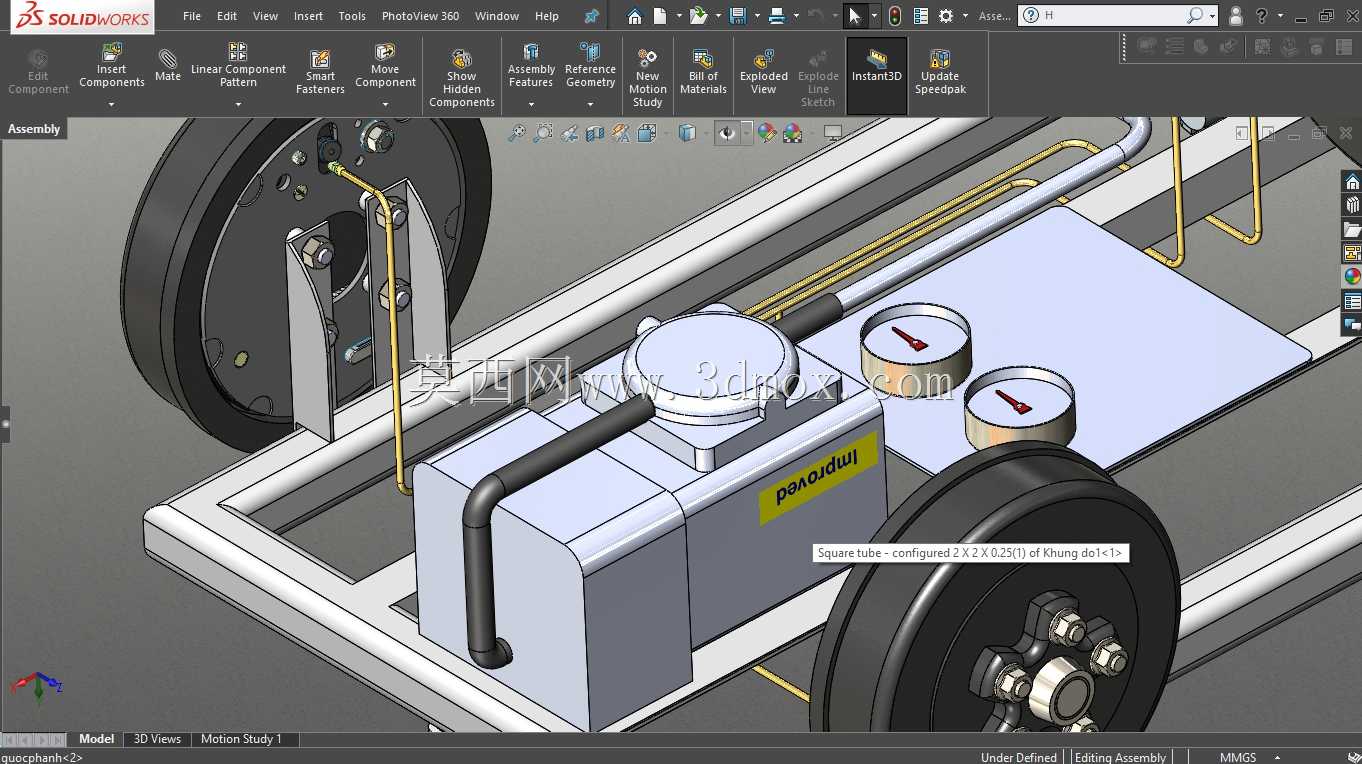Expand Assembly Features dropdown arrow
Image resolution: width=1362 pixels, height=764 pixels.
531,104
